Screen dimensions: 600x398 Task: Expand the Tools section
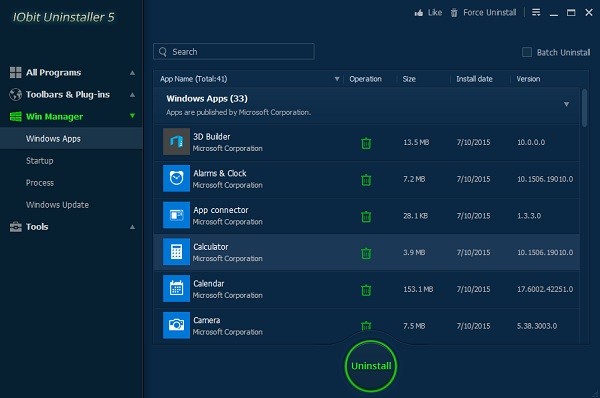click(x=132, y=227)
